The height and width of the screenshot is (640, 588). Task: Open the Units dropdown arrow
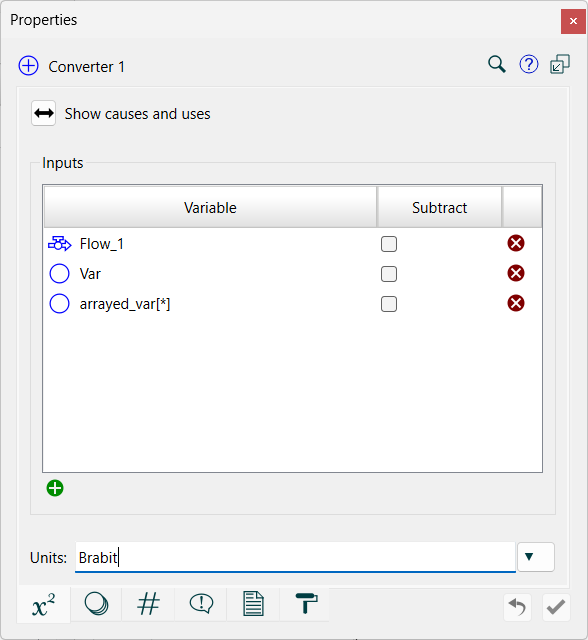point(536,557)
